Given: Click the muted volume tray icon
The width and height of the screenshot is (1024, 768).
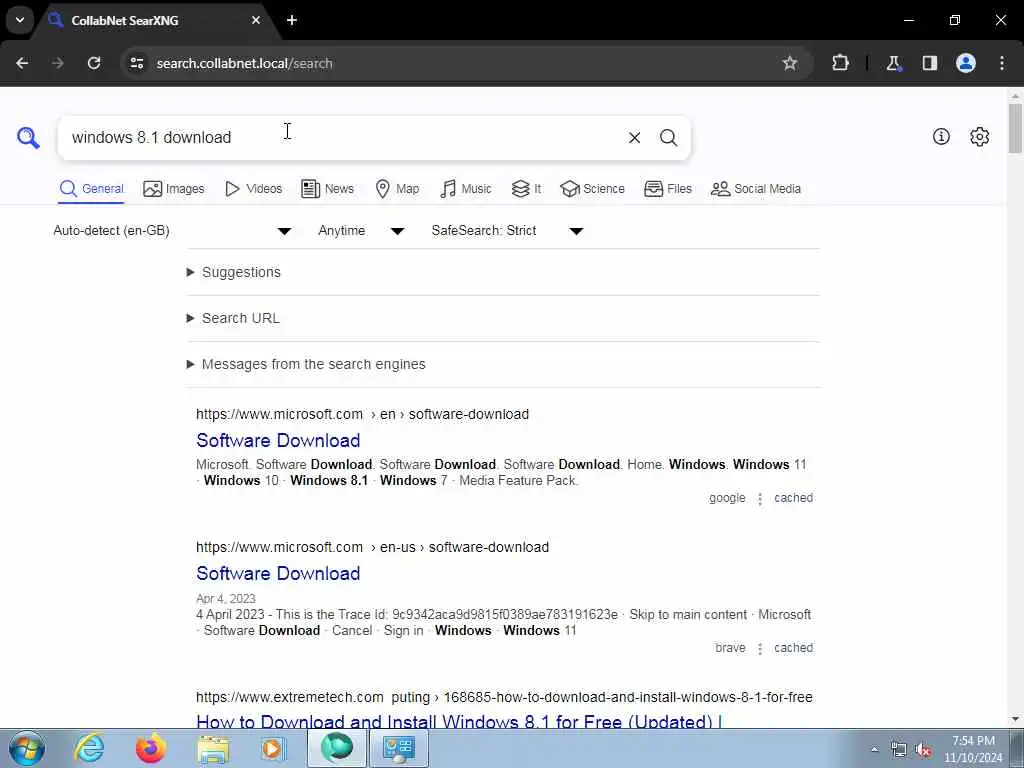Looking at the screenshot, I should click(923, 750).
